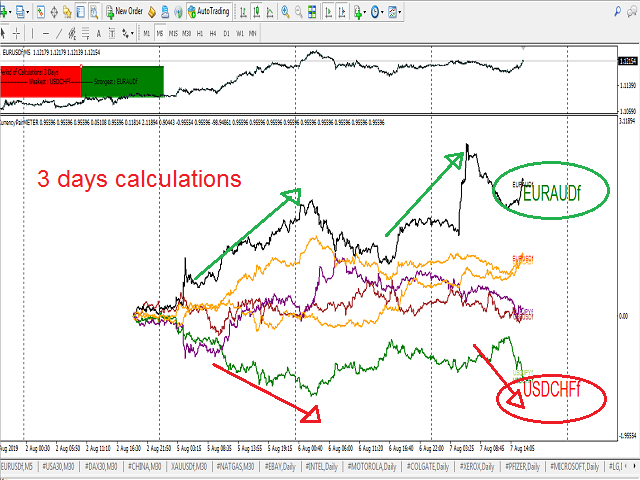
Task: Switch to M5 timeframe
Action: pos(160,33)
